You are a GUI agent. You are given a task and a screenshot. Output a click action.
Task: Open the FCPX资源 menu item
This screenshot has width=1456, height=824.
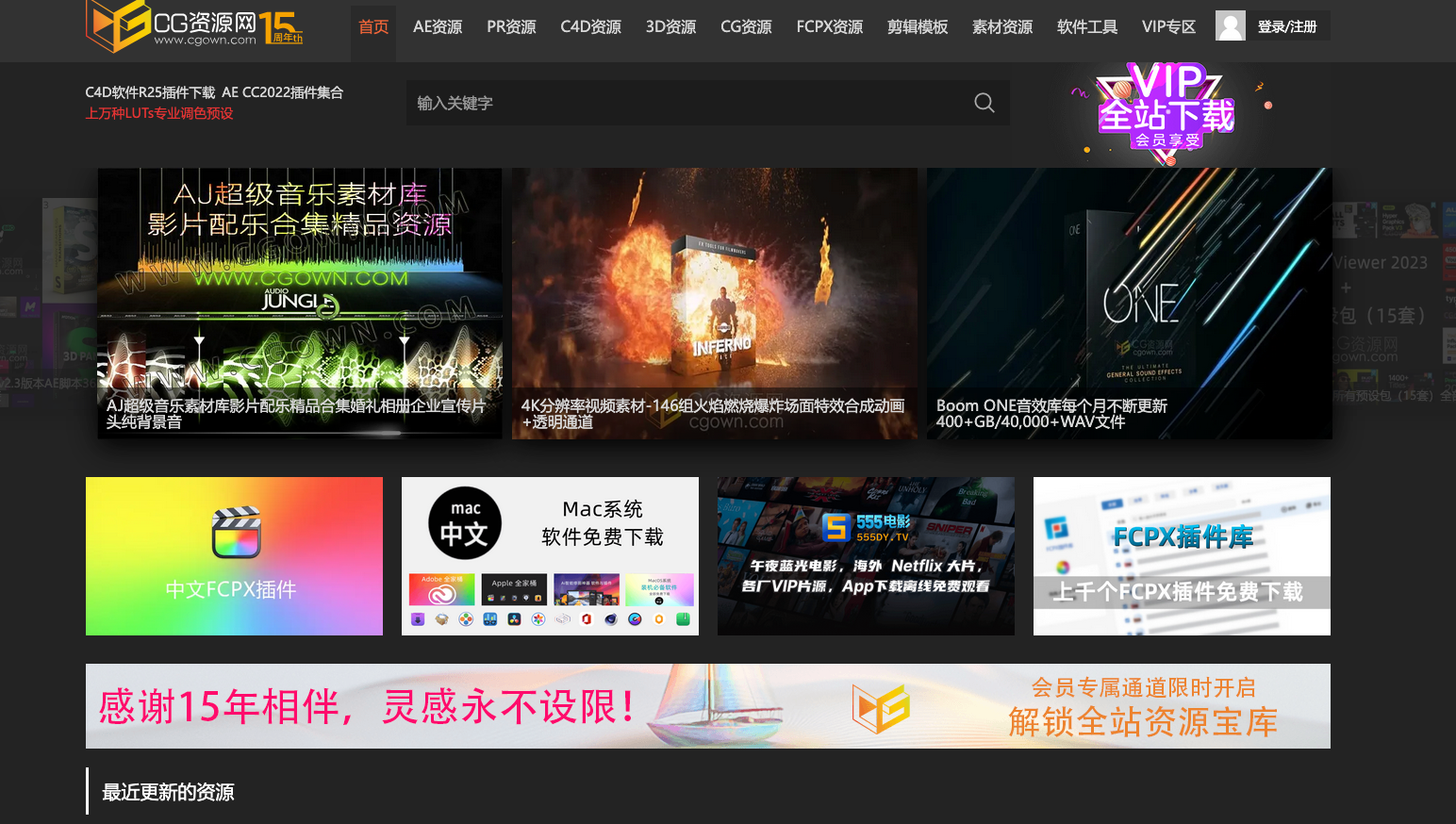(830, 26)
